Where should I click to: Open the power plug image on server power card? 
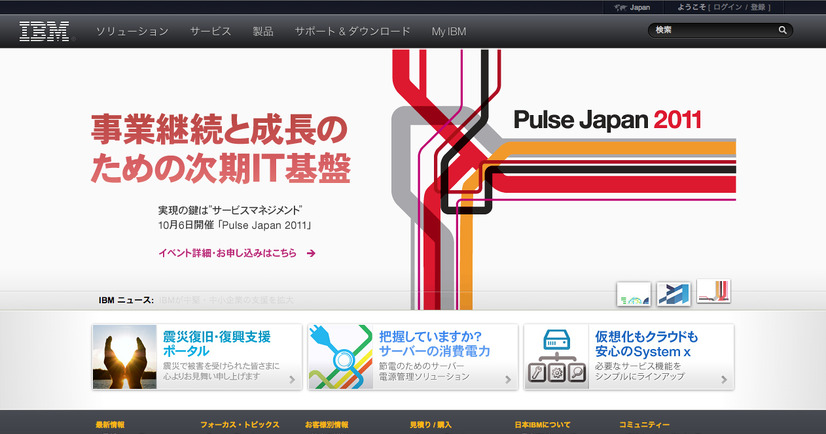pyautogui.click(x=341, y=357)
